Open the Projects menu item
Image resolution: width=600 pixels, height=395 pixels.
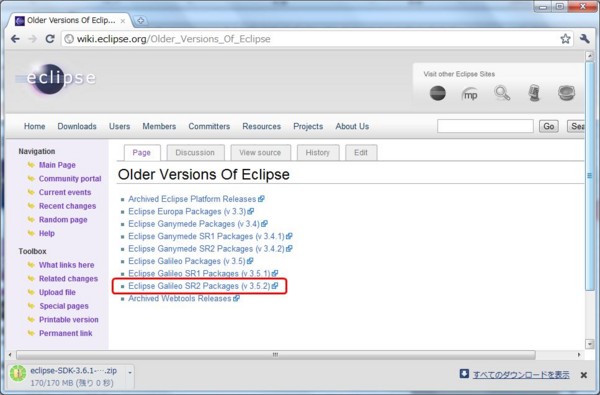308,126
